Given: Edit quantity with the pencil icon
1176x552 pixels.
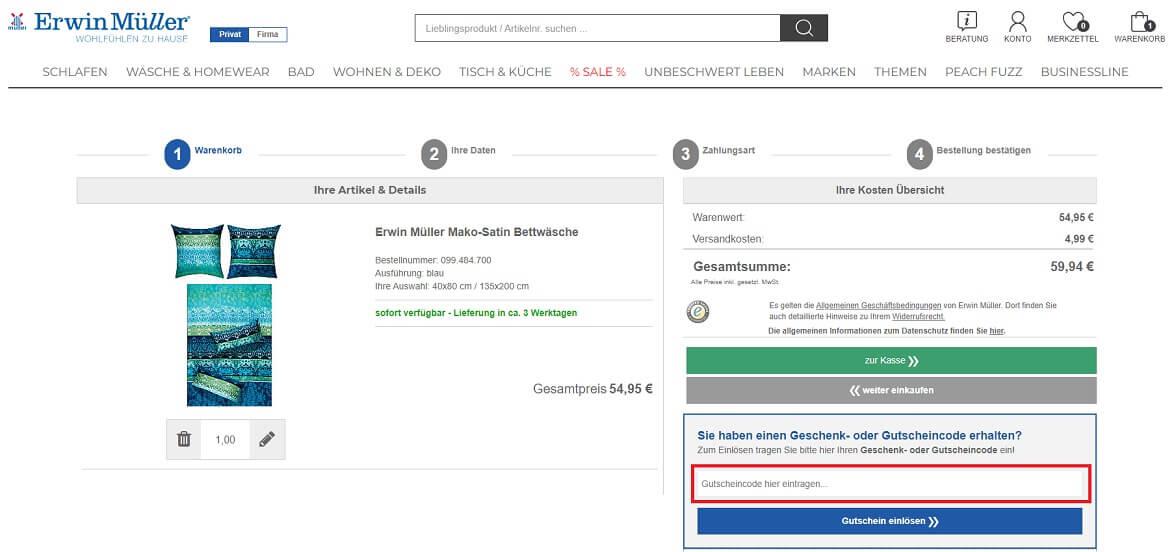Looking at the screenshot, I should (x=267, y=440).
